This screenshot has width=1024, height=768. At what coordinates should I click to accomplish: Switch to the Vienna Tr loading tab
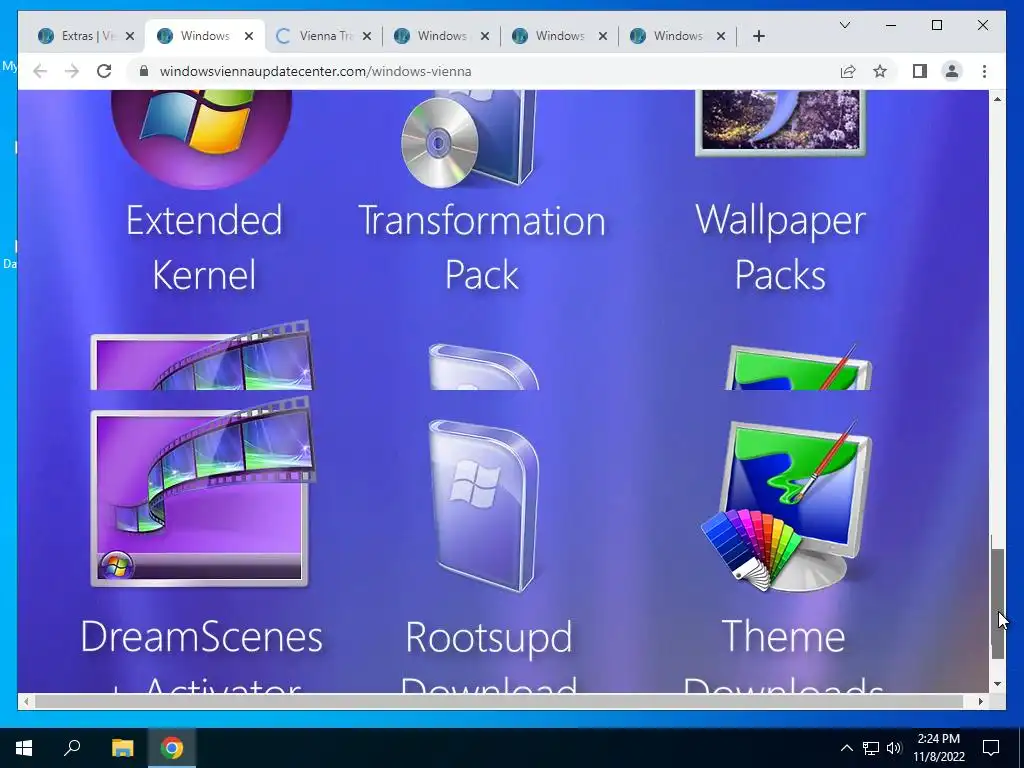[325, 36]
